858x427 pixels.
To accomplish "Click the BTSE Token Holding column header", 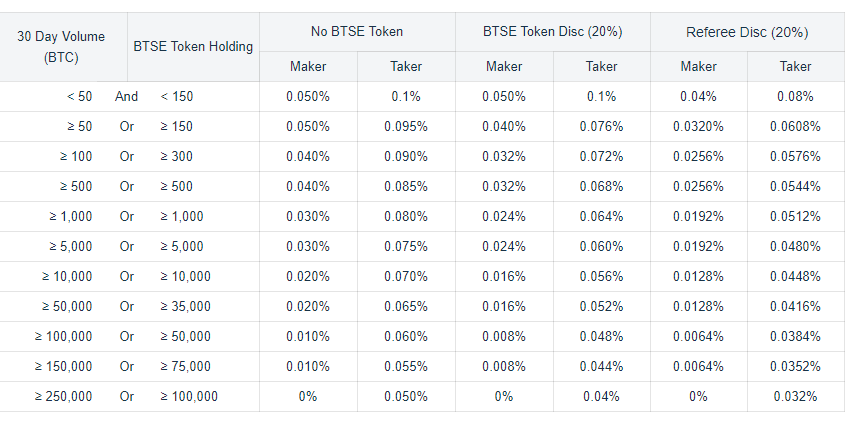I will point(193,47).
